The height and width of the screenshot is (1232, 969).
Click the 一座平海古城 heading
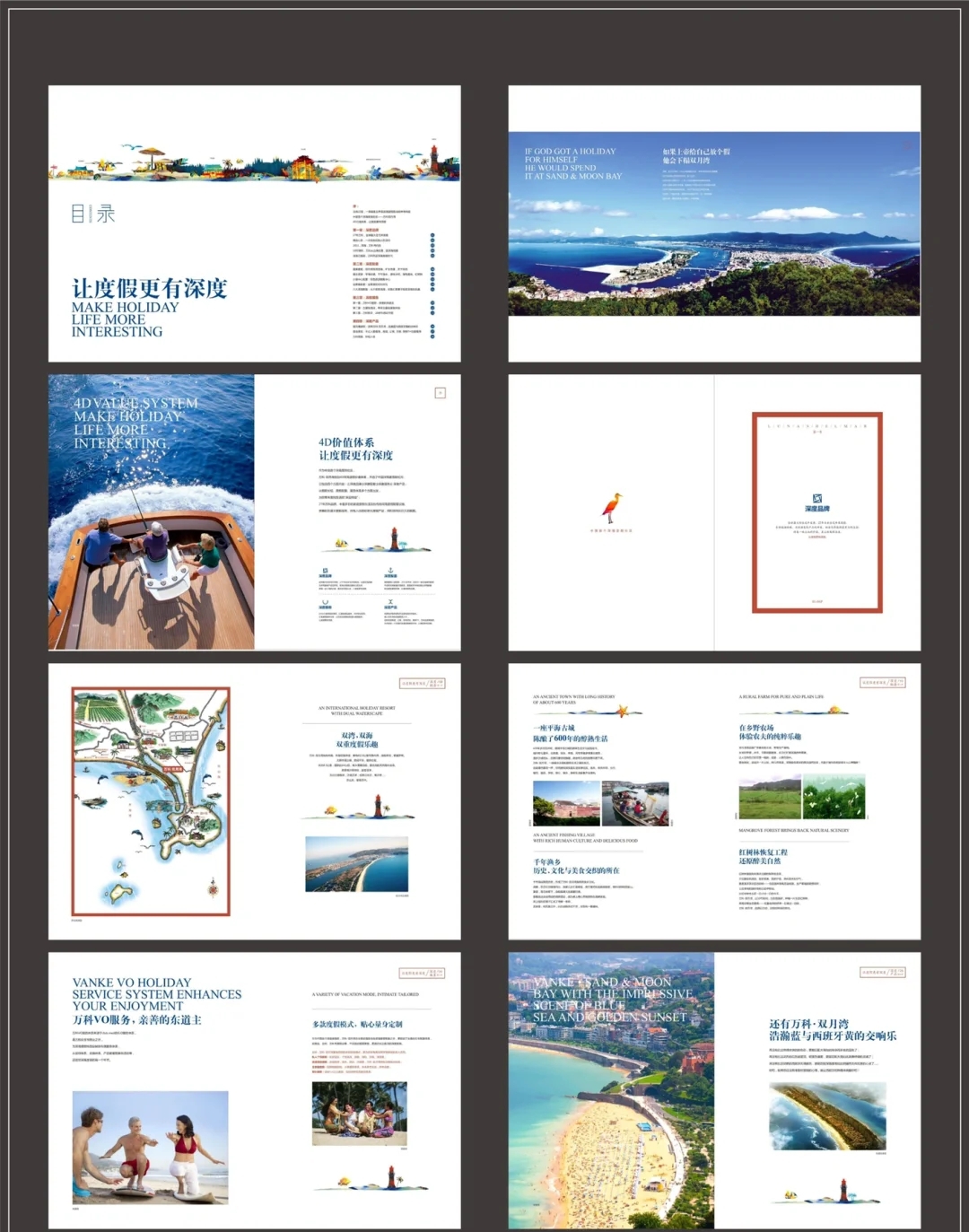(x=554, y=728)
